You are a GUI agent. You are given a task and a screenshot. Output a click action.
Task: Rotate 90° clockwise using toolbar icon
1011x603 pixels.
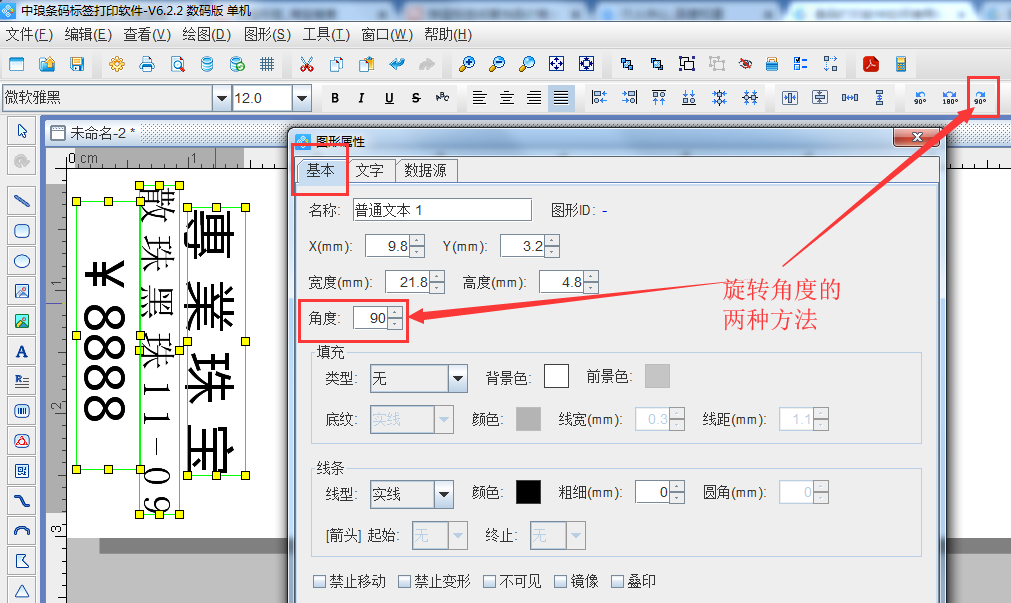[980, 98]
